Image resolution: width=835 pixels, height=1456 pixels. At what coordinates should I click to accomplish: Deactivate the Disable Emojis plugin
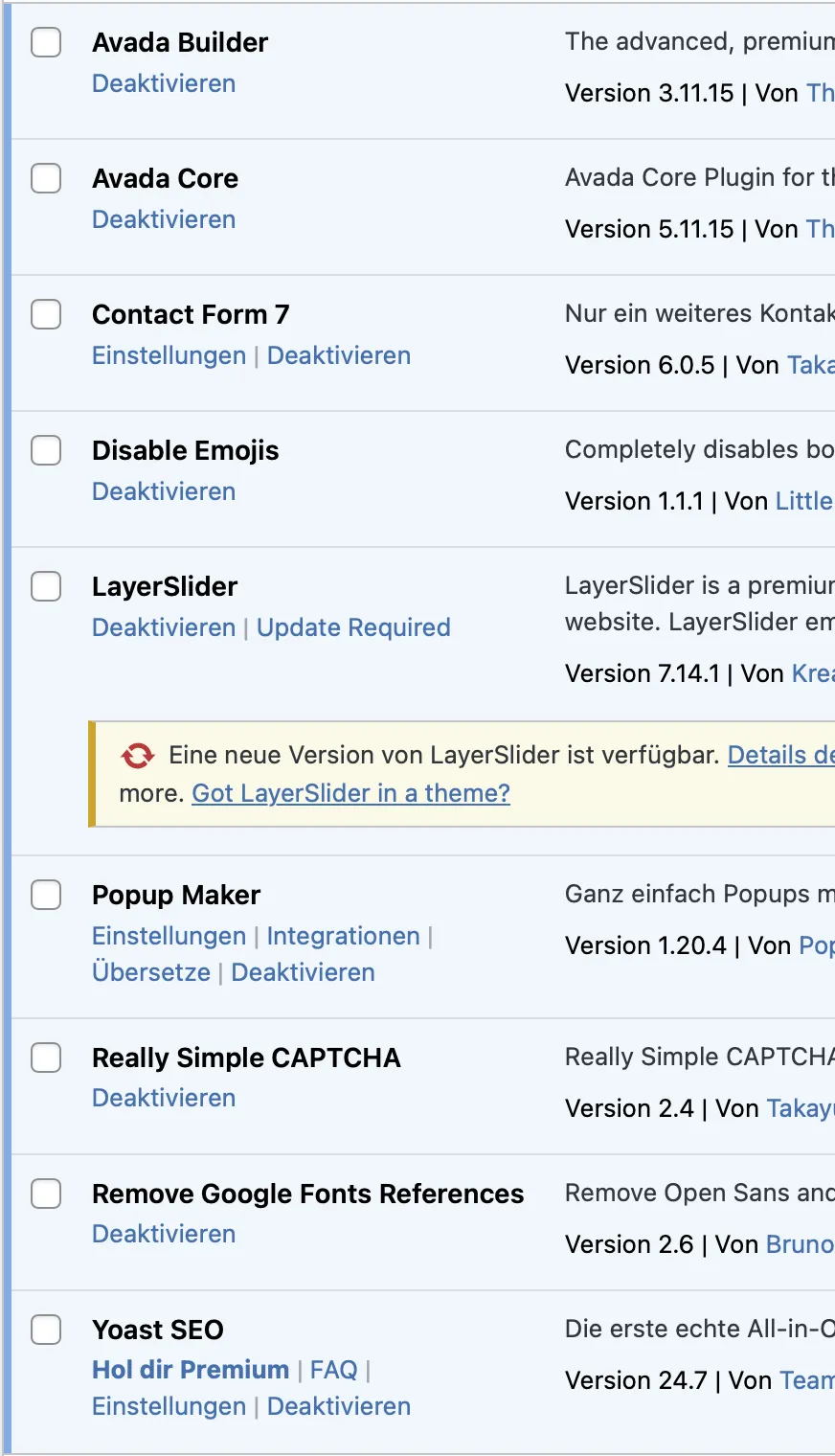(164, 491)
